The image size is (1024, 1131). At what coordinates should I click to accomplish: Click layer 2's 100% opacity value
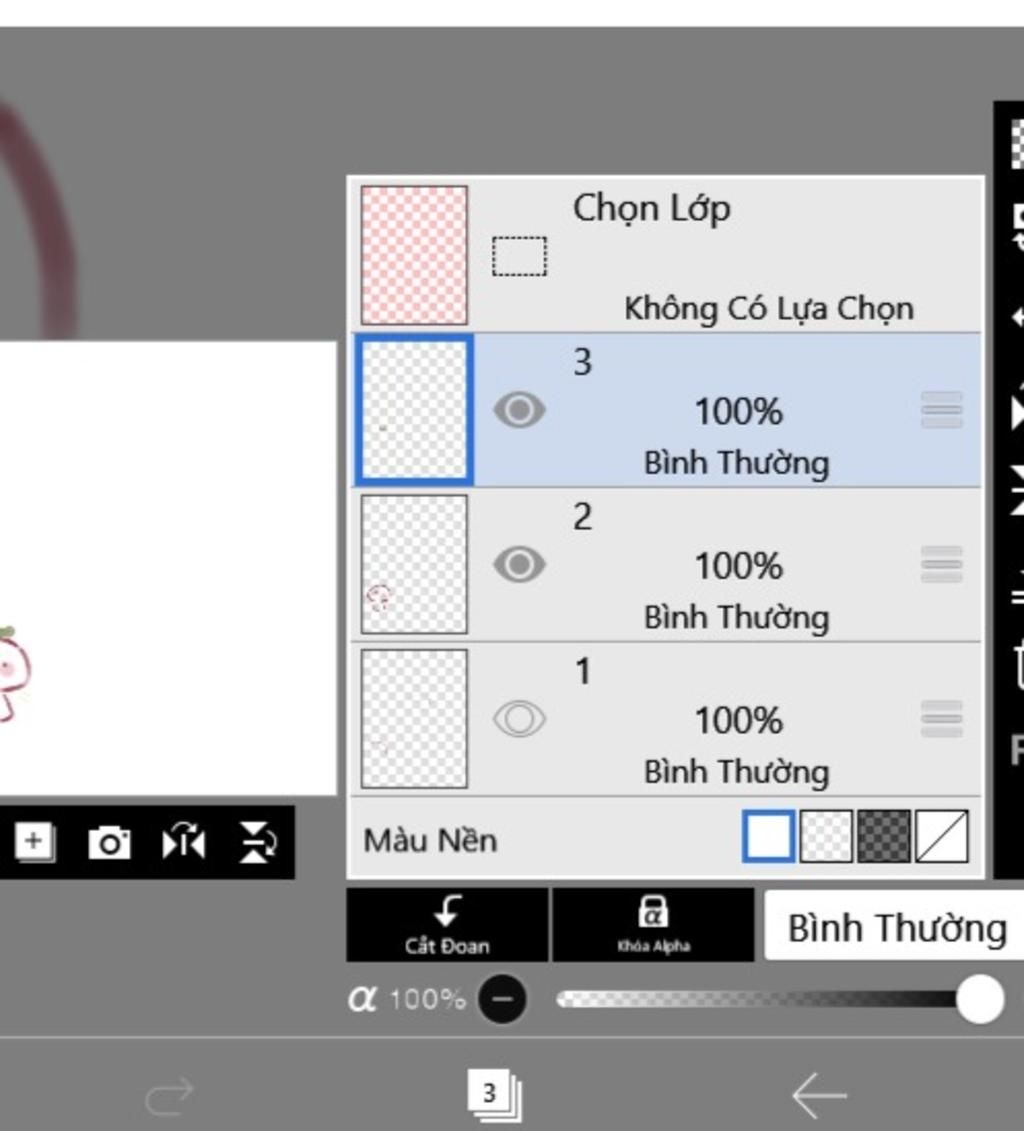(738, 566)
